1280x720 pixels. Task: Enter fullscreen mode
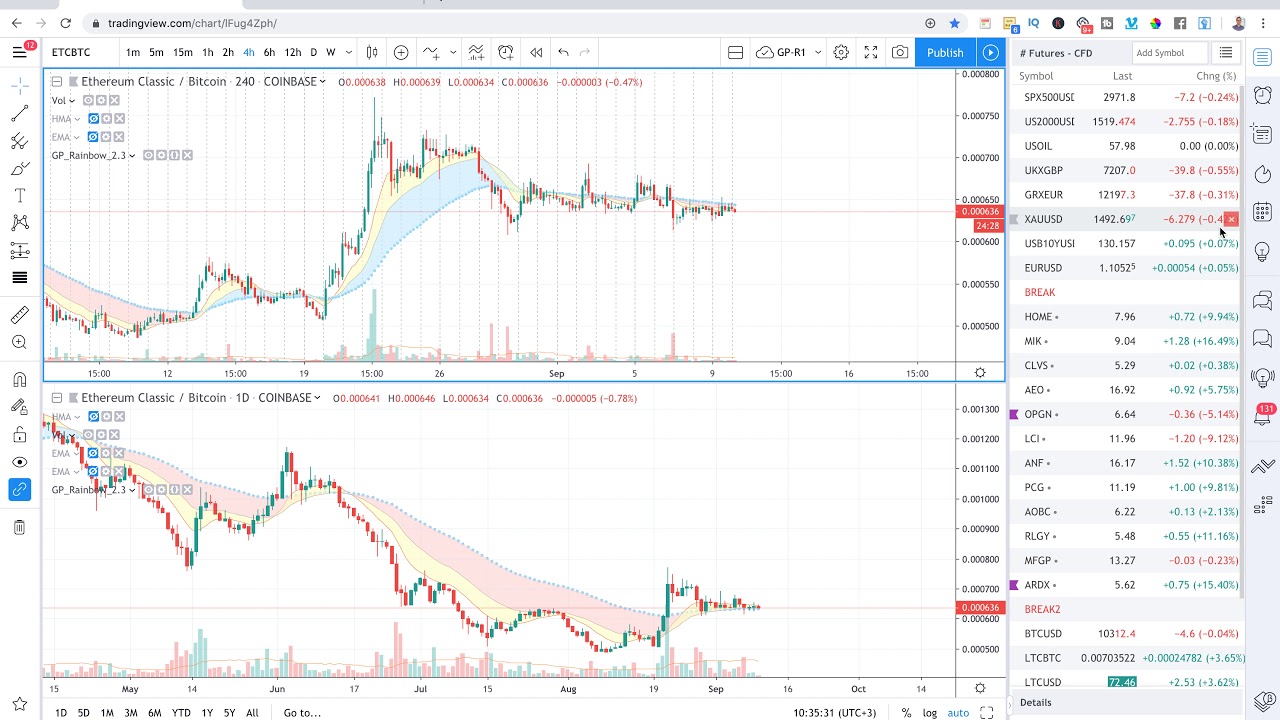871,52
